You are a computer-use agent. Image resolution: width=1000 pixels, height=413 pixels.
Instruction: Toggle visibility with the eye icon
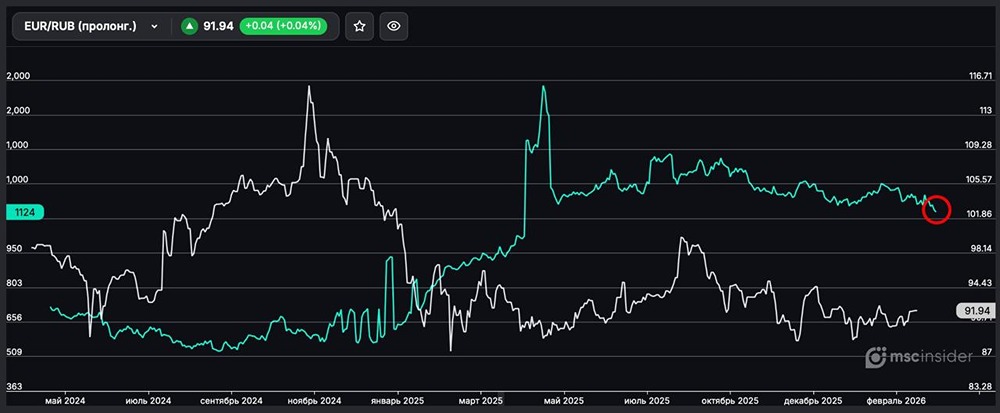point(394,26)
